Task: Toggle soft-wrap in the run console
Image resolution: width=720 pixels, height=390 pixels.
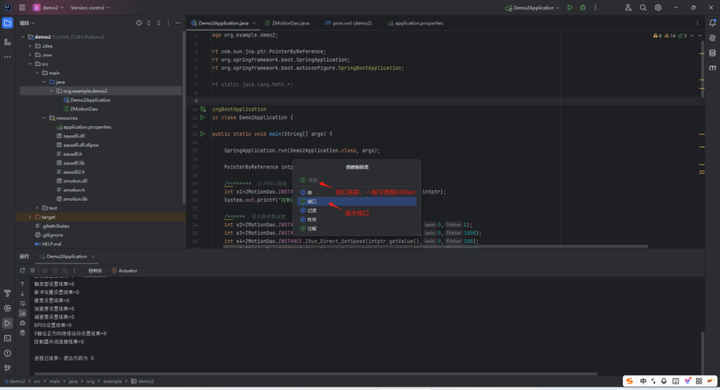Action: 22,304
